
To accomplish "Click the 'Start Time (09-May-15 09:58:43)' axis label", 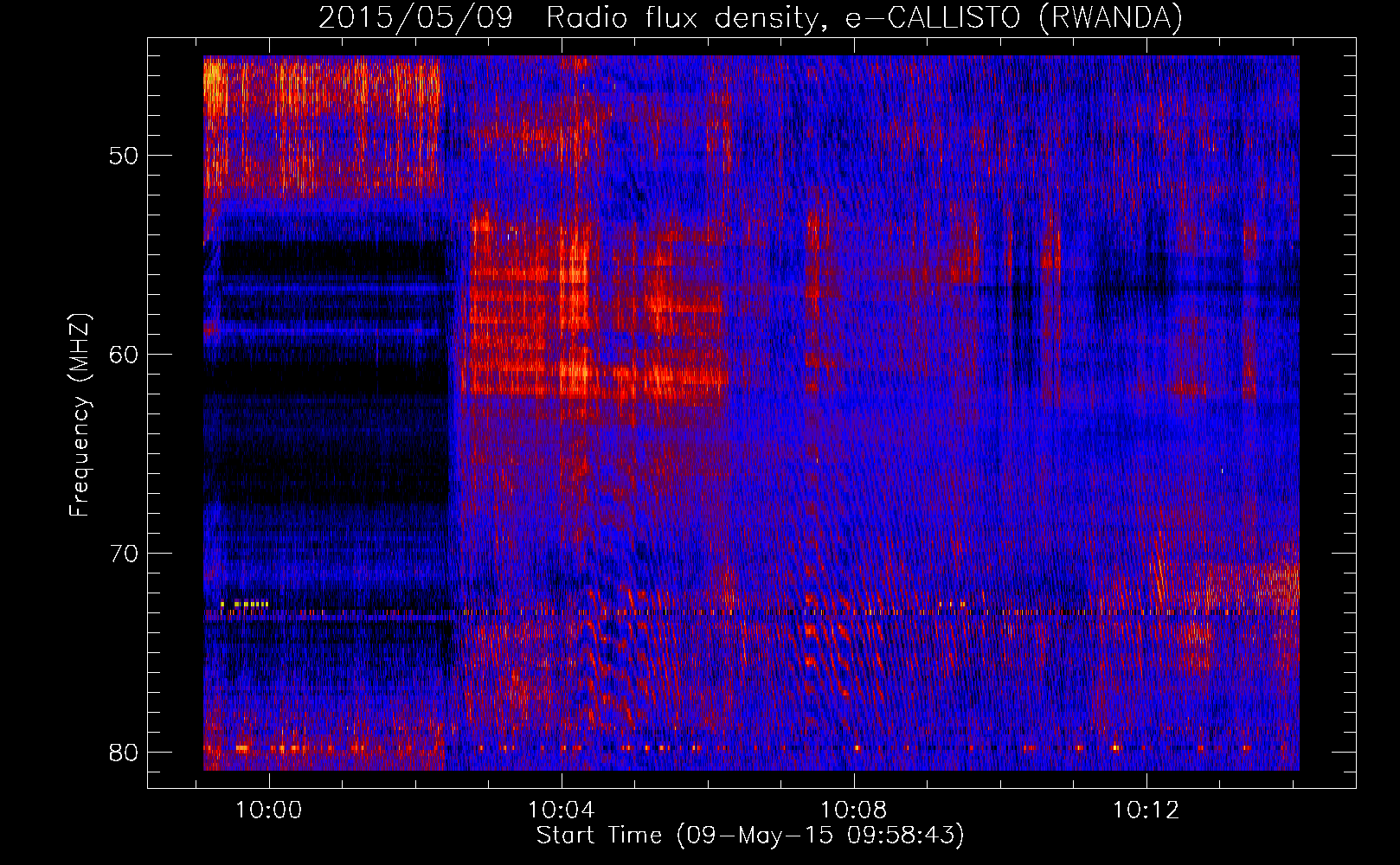I will pyautogui.click(x=750, y=836).
